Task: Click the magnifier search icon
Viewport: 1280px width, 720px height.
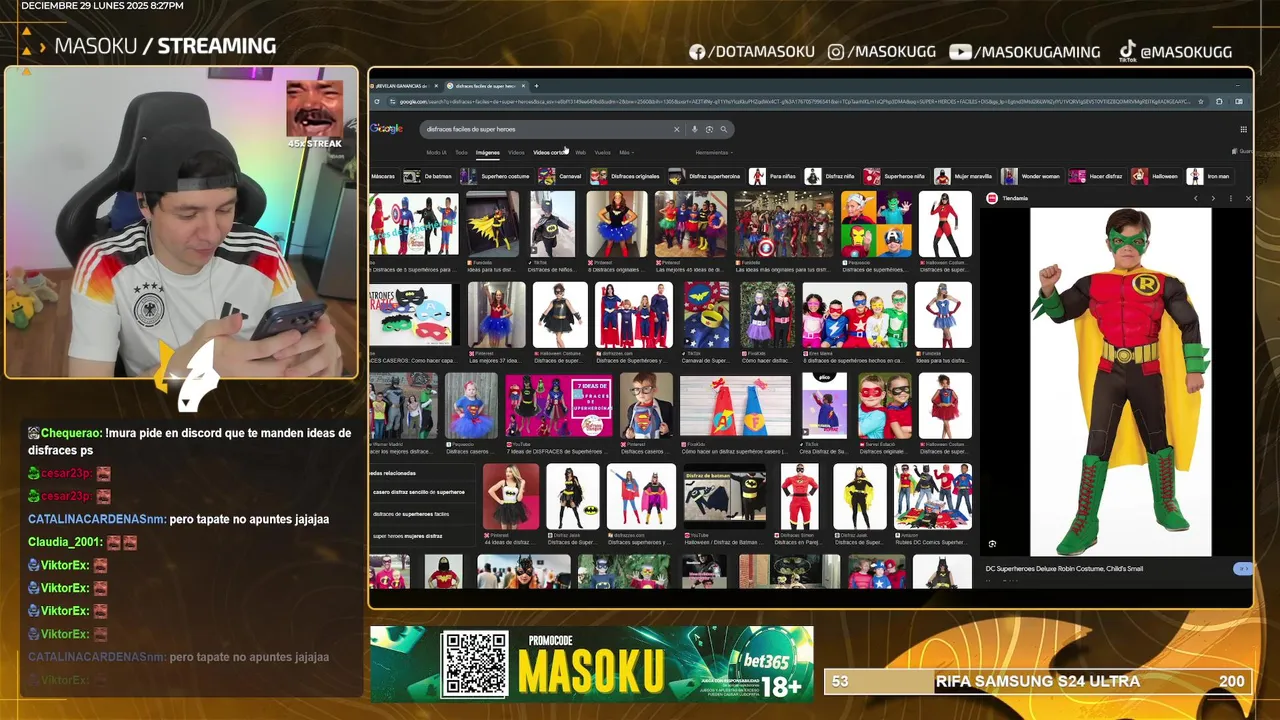Action: click(x=724, y=129)
